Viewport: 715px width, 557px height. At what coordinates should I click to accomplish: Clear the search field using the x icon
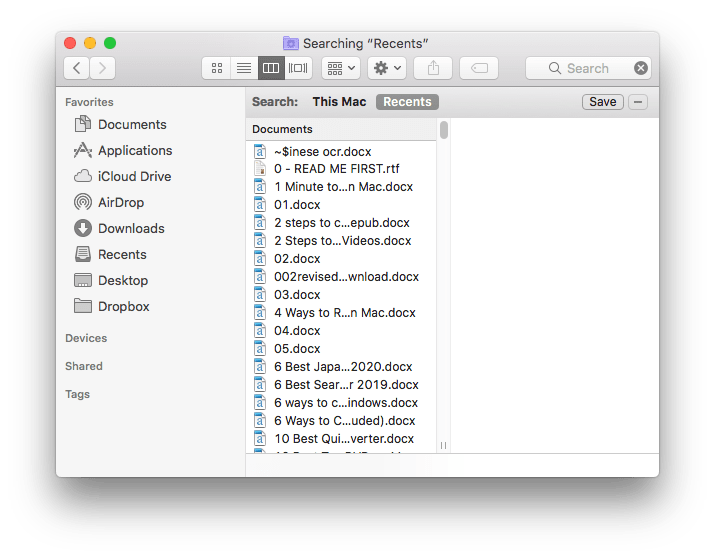pos(641,68)
